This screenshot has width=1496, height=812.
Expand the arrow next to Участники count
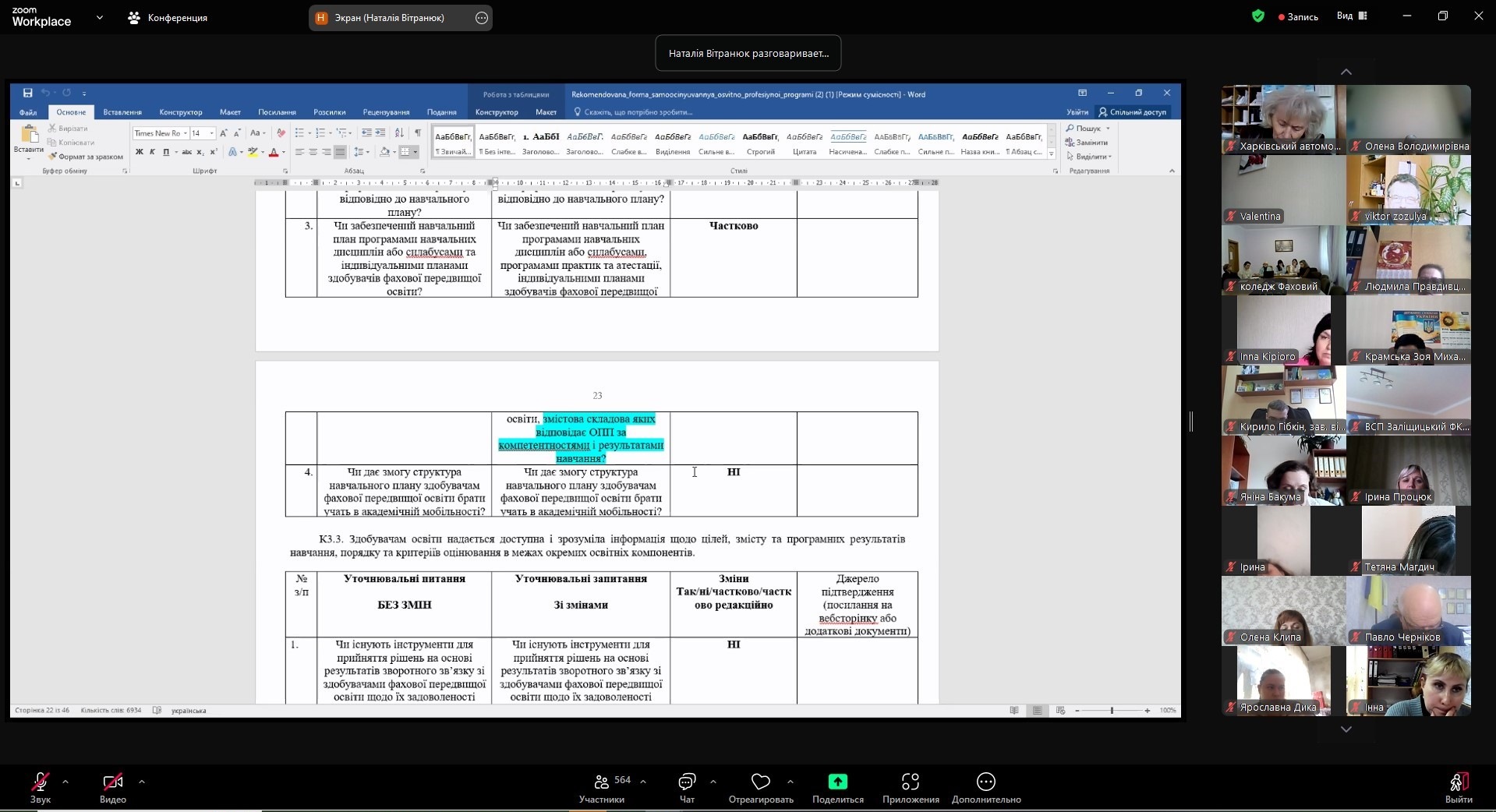[643, 781]
